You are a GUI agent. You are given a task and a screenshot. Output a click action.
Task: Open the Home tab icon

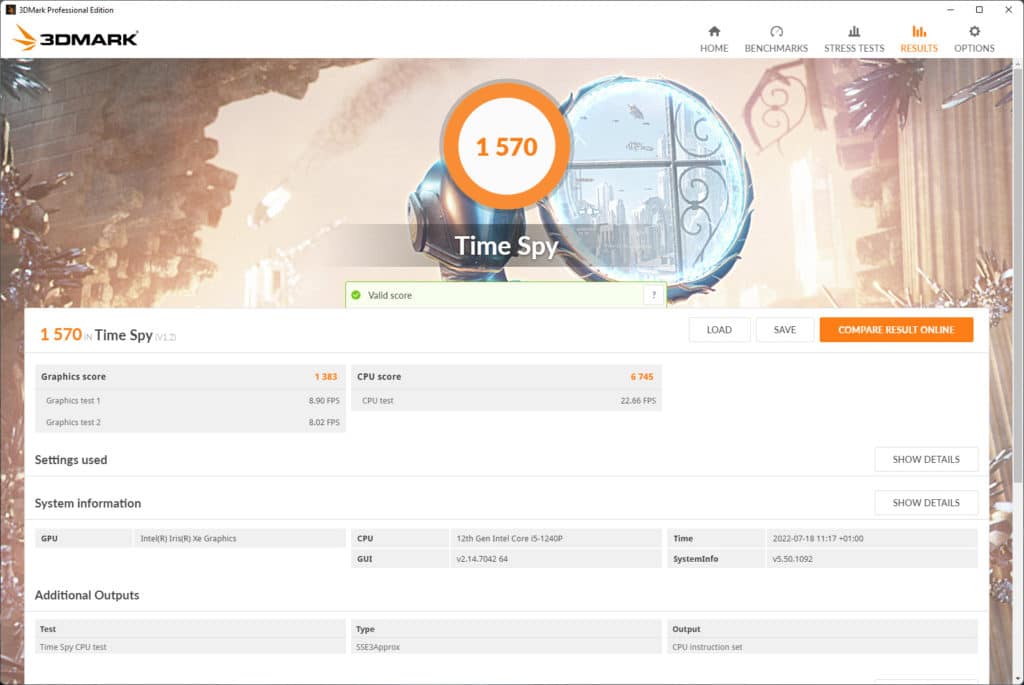pyautogui.click(x=714, y=31)
